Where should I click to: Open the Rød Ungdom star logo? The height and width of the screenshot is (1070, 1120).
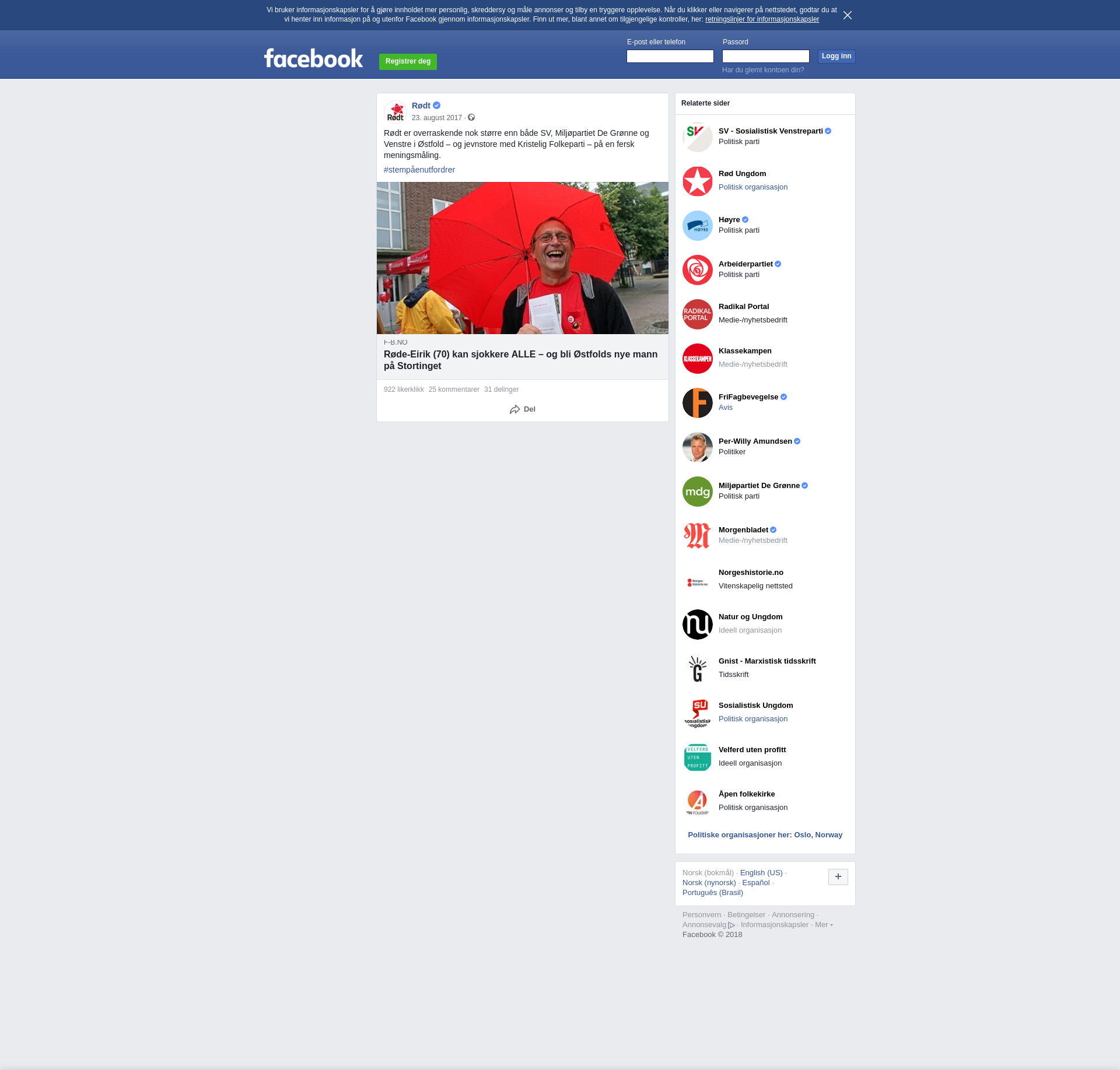pyautogui.click(x=698, y=181)
